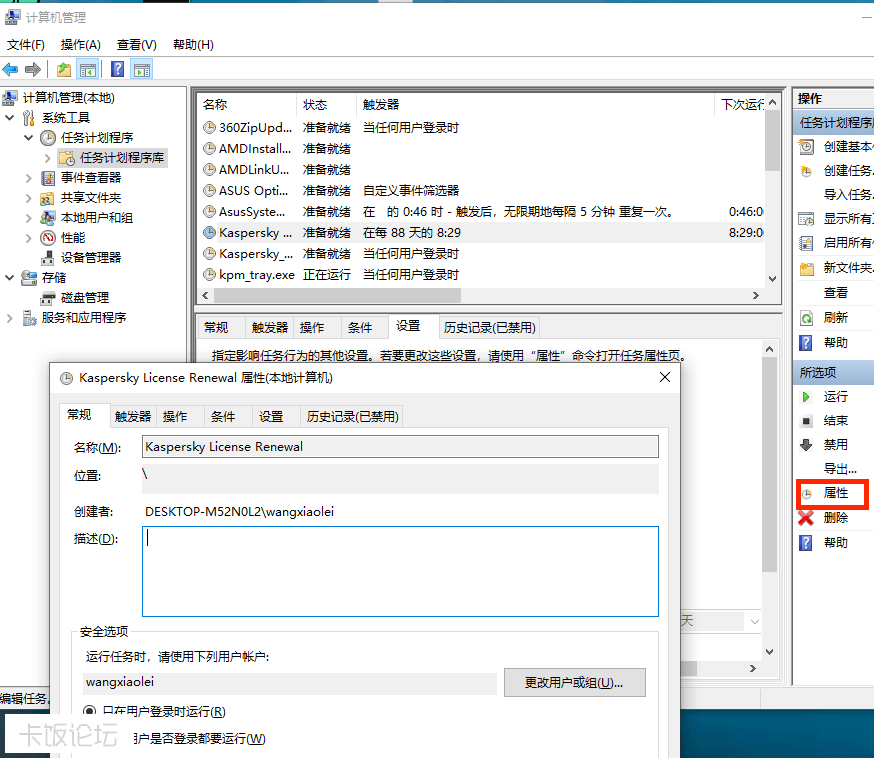Switch to the 触发器 tab in properties dialog

131,416
